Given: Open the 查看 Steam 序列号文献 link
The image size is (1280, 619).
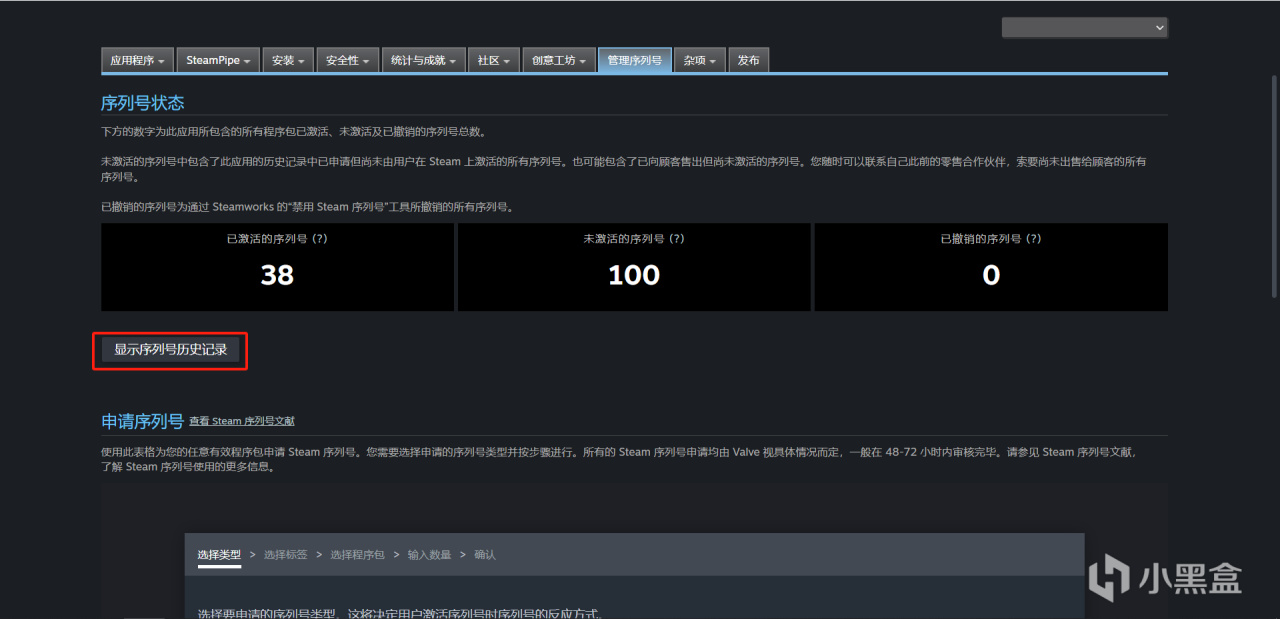Looking at the screenshot, I should click(x=241, y=421).
